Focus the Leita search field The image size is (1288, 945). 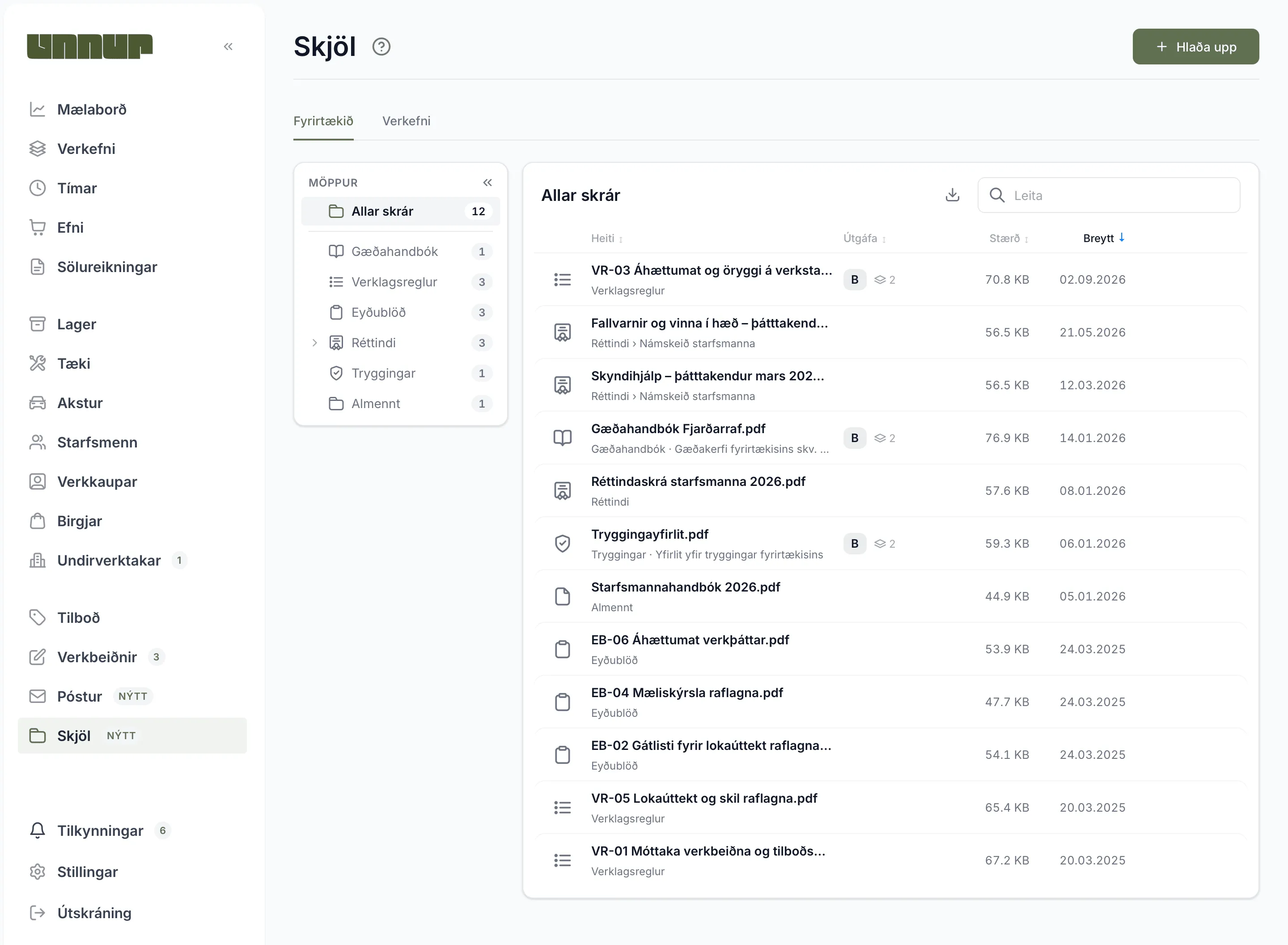point(1109,195)
